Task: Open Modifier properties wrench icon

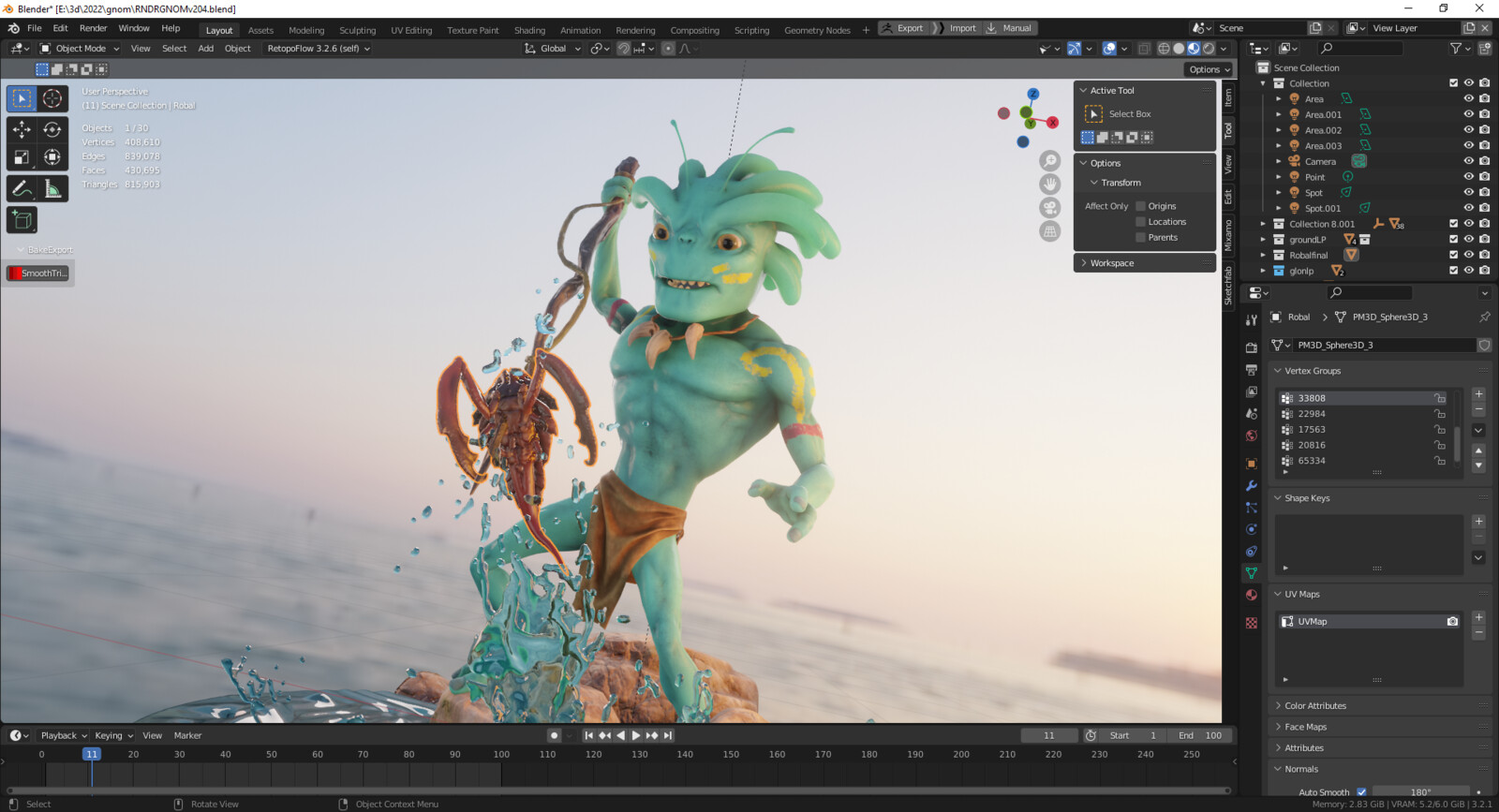Action: [x=1252, y=485]
